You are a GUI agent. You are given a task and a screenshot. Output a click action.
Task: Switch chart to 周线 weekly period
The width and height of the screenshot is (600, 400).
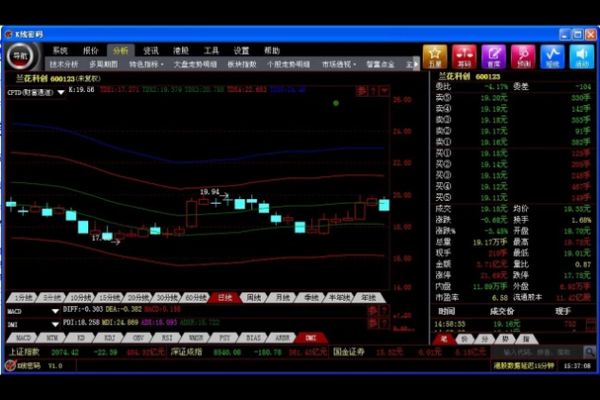pyautogui.click(x=254, y=297)
